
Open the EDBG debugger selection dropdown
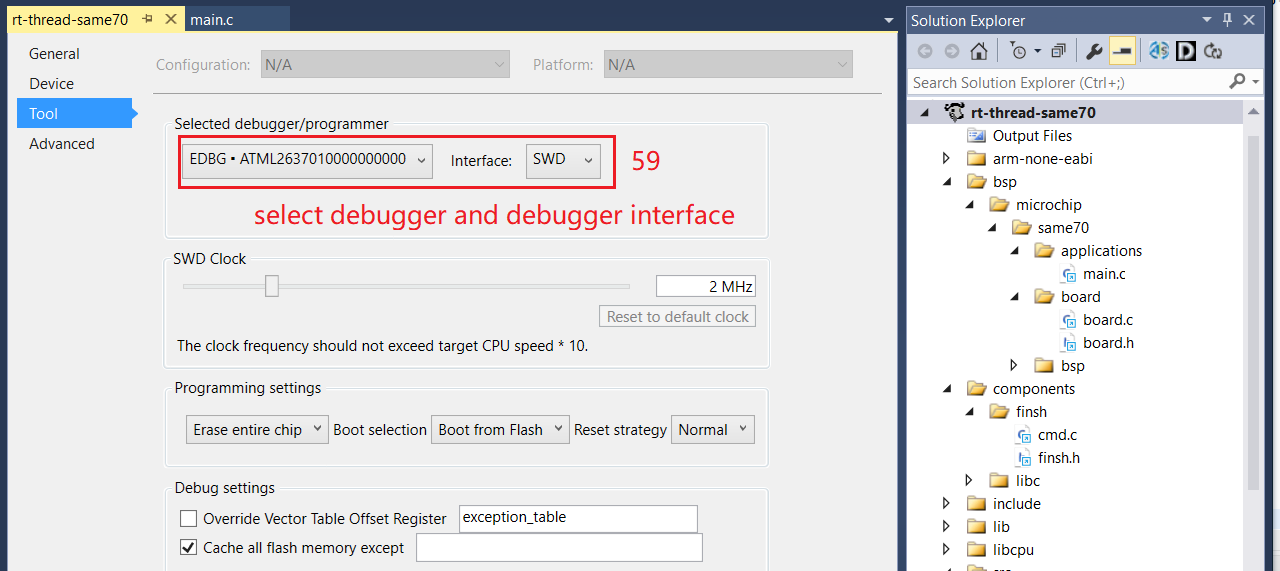[x=307, y=160]
